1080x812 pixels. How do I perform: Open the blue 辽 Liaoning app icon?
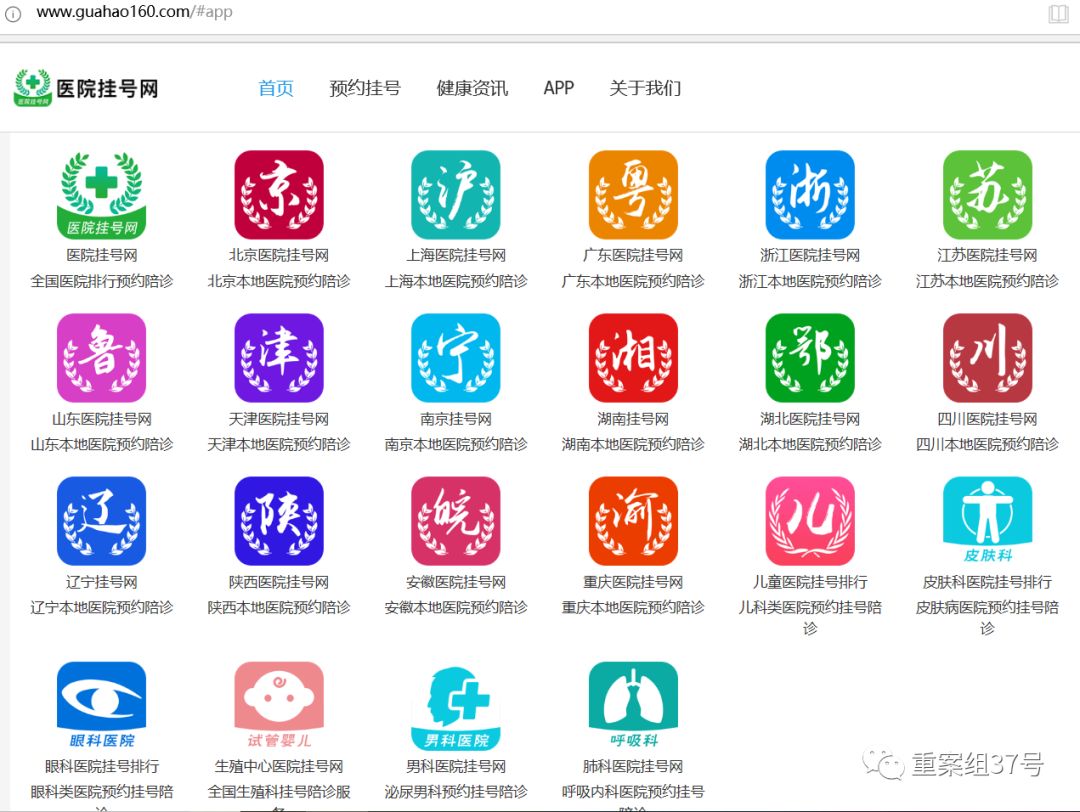(x=101, y=521)
